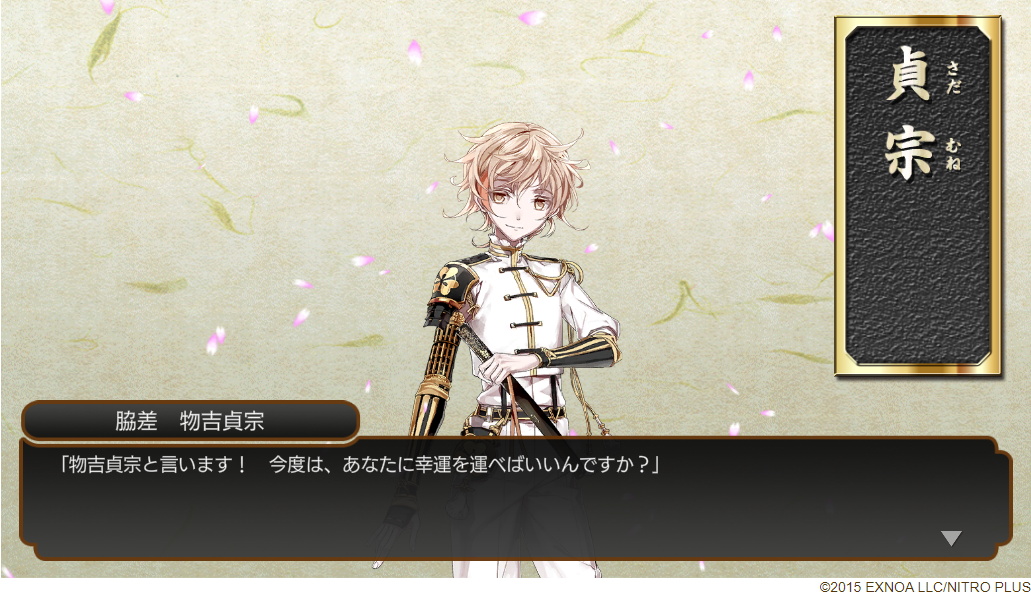This screenshot has height=598, width=1031.
Task: Click the 宗 kanji on nameplate
Action: pos(909,153)
